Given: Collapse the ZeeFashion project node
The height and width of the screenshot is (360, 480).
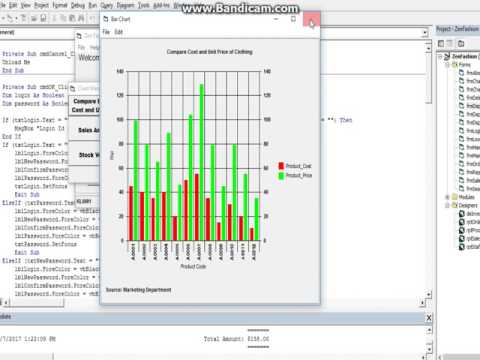Looking at the screenshot, I should [x=440, y=56].
